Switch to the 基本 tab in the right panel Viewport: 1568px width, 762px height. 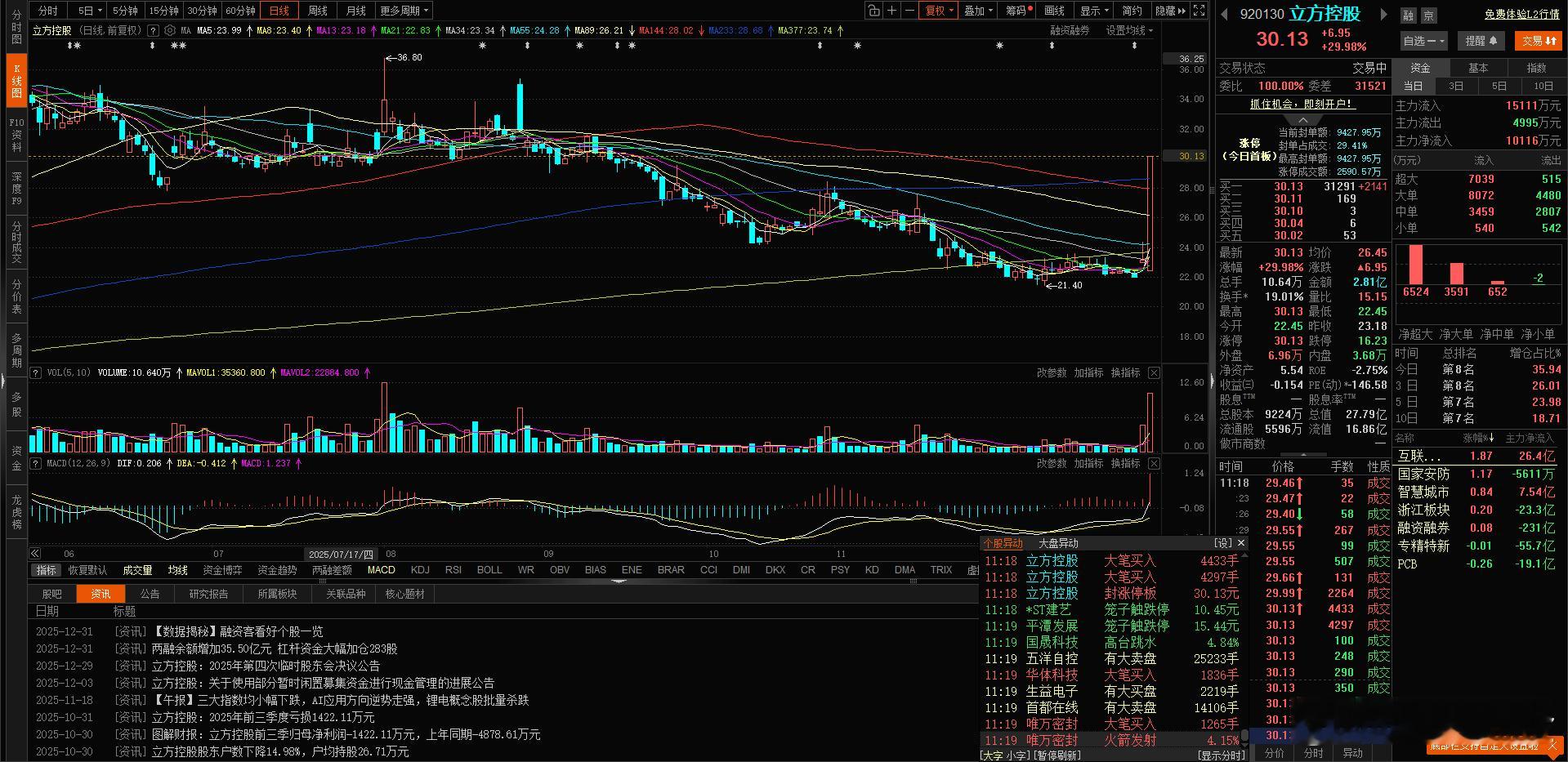[1478, 68]
